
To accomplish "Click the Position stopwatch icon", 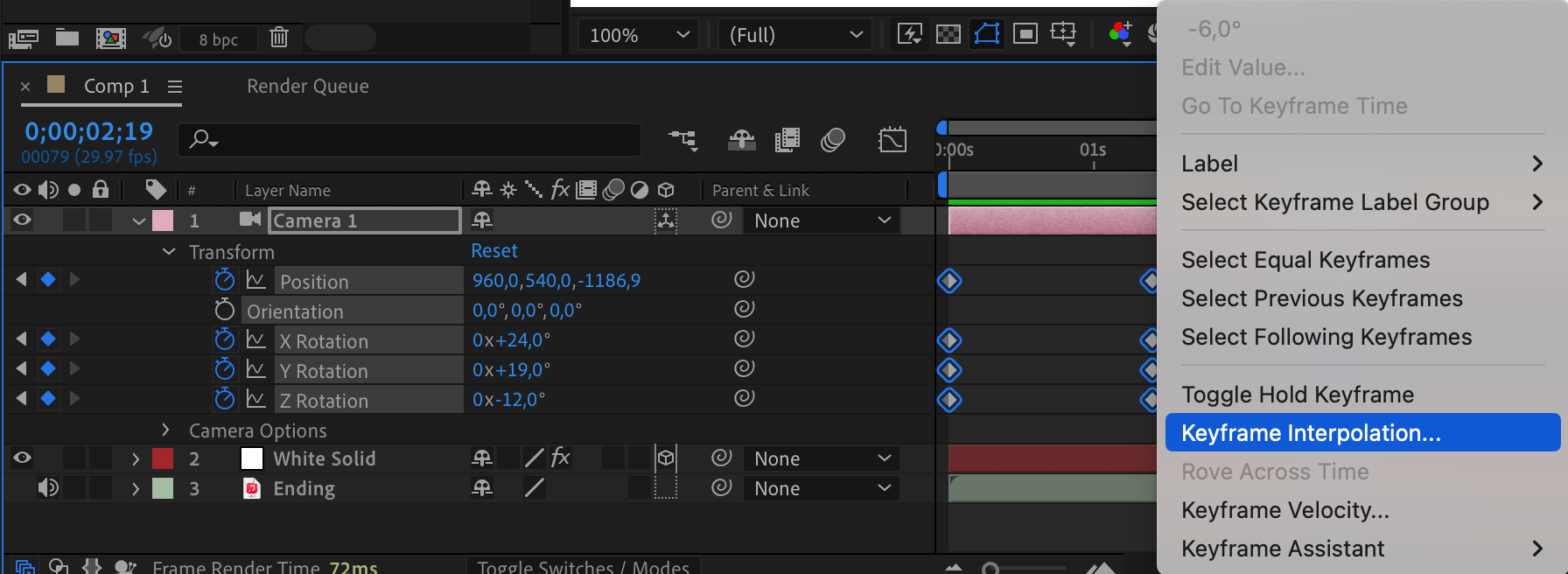I will pyautogui.click(x=225, y=281).
